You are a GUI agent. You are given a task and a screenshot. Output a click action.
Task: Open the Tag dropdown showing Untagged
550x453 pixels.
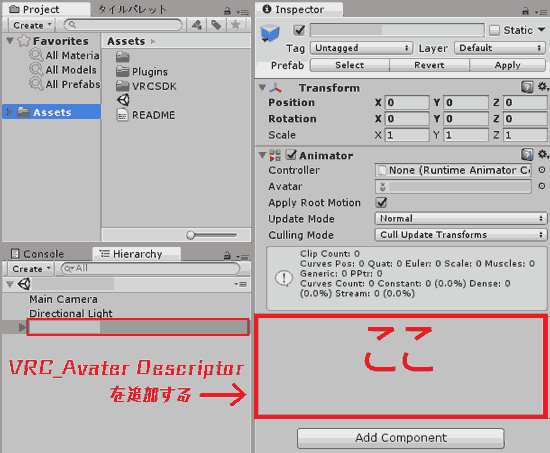(361, 48)
